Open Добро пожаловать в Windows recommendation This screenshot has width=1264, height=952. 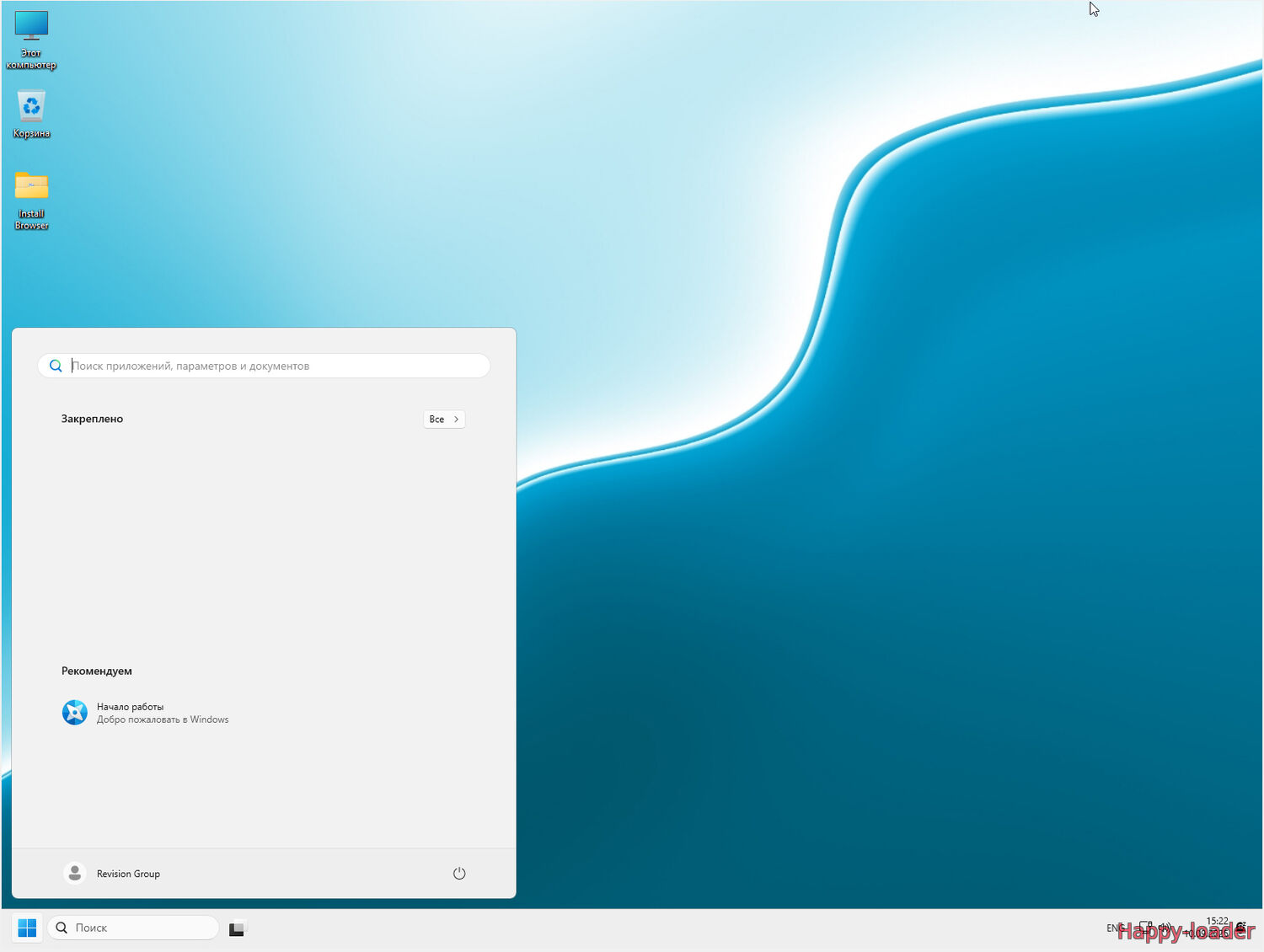[x=163, y=719]
